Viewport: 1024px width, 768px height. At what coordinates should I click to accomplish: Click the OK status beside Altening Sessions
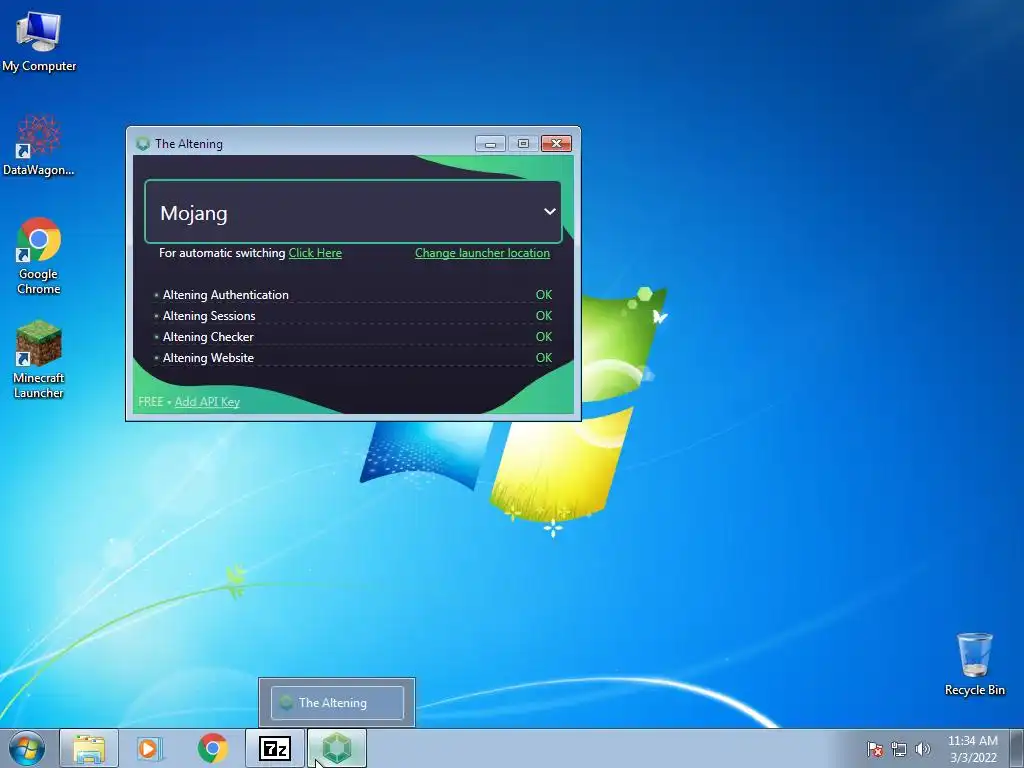point(543,315)
